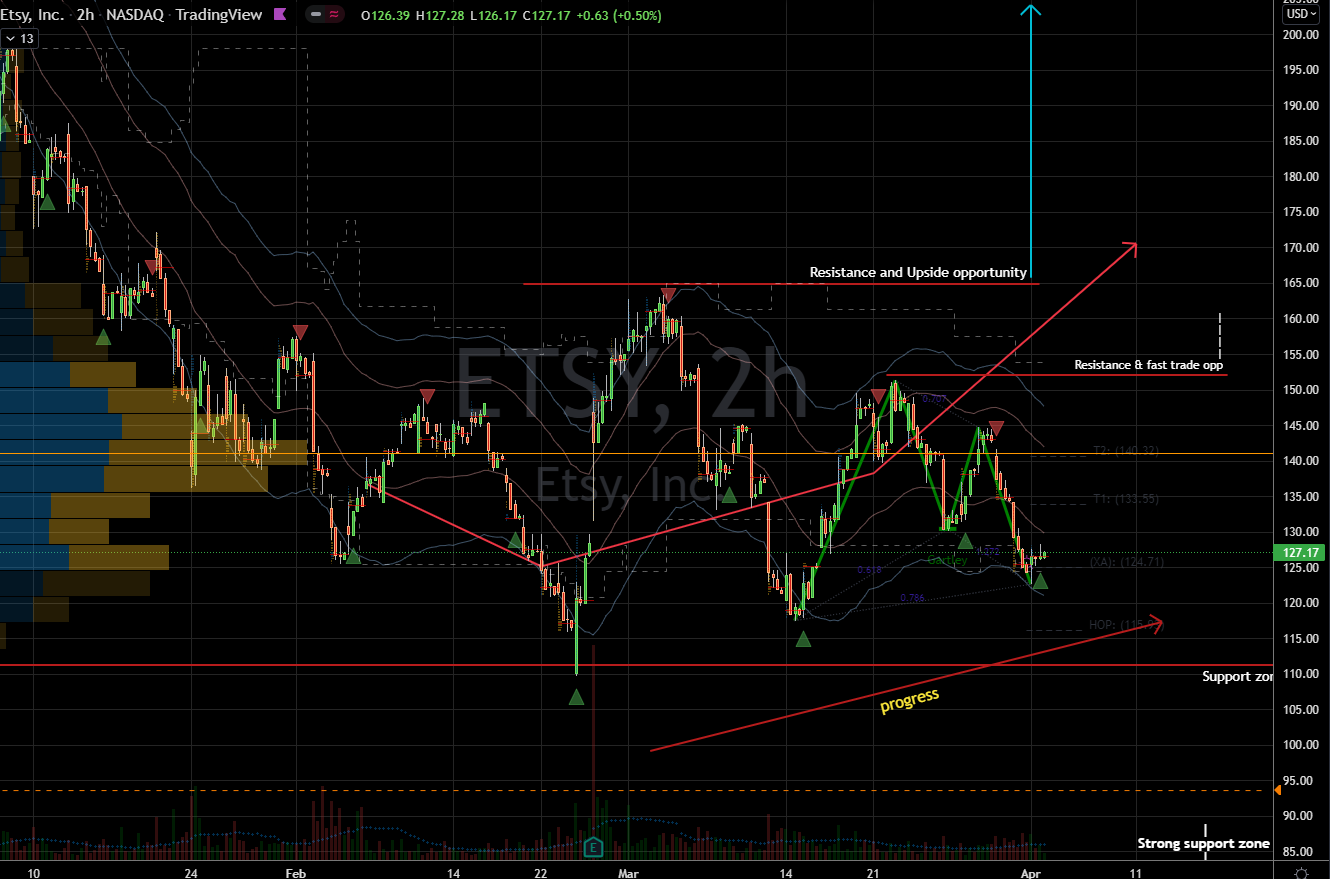Click the 150.00 price scale label
This screenshot has width=1330, height=879.
tap(1301, 390)
